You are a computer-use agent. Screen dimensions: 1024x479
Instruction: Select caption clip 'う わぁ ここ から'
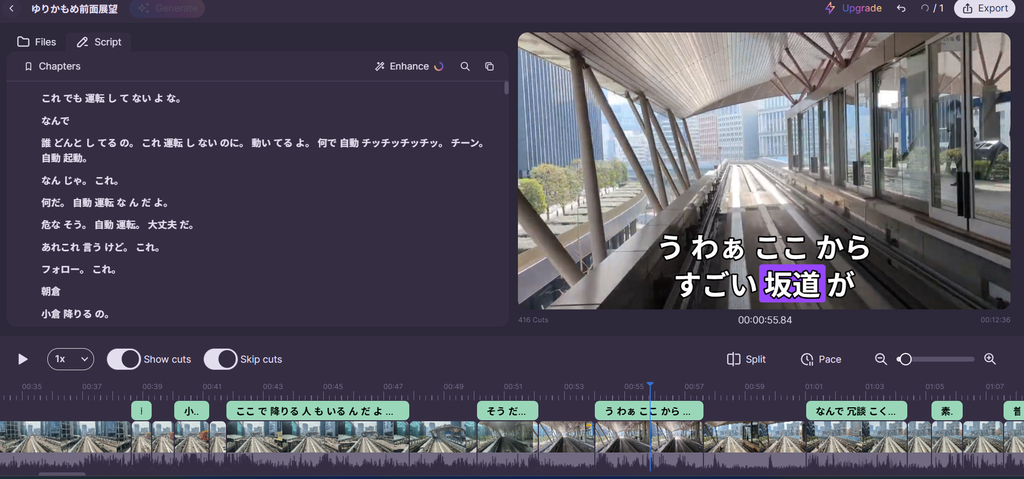648,411
